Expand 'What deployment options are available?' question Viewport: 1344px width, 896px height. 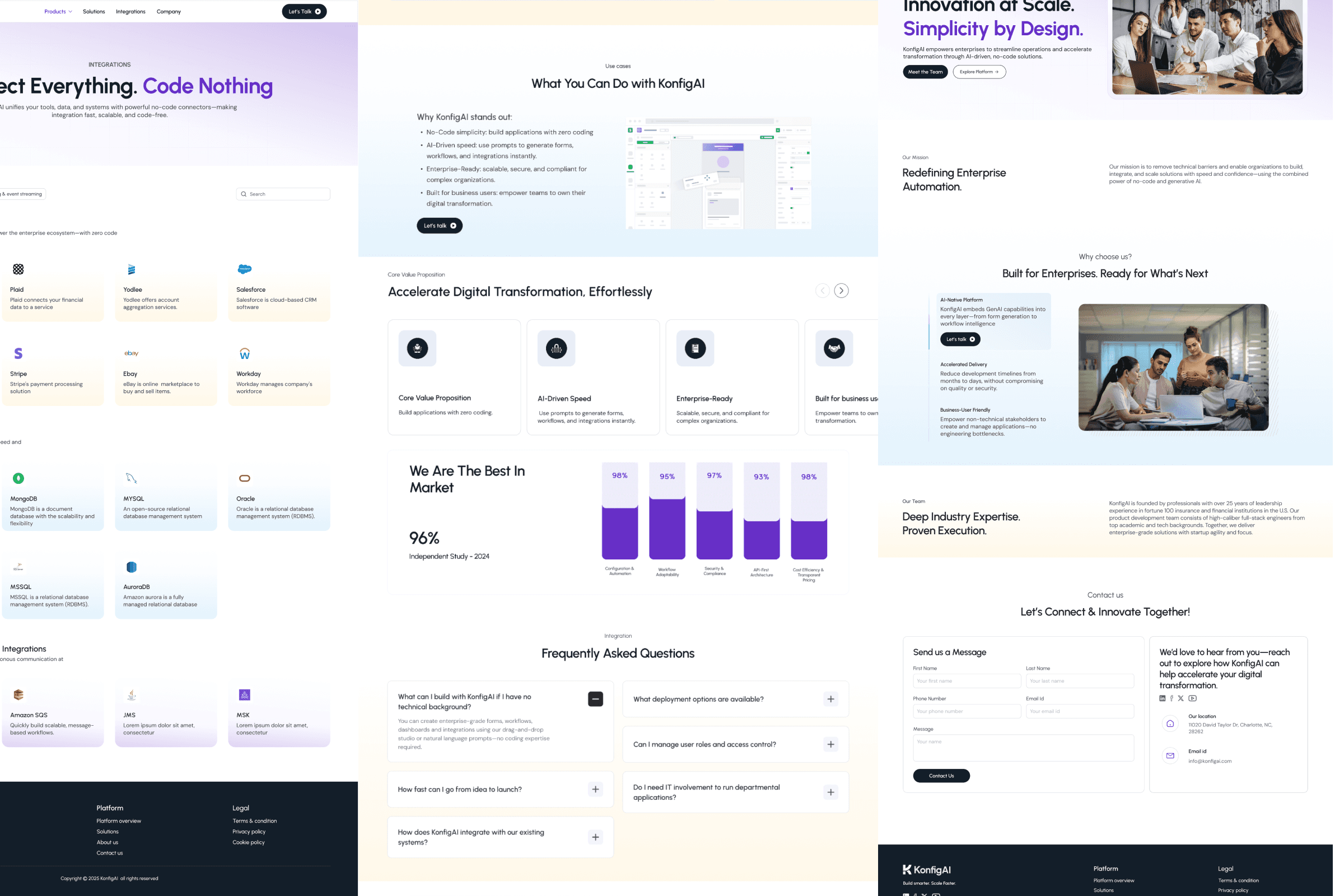[831, 699]
